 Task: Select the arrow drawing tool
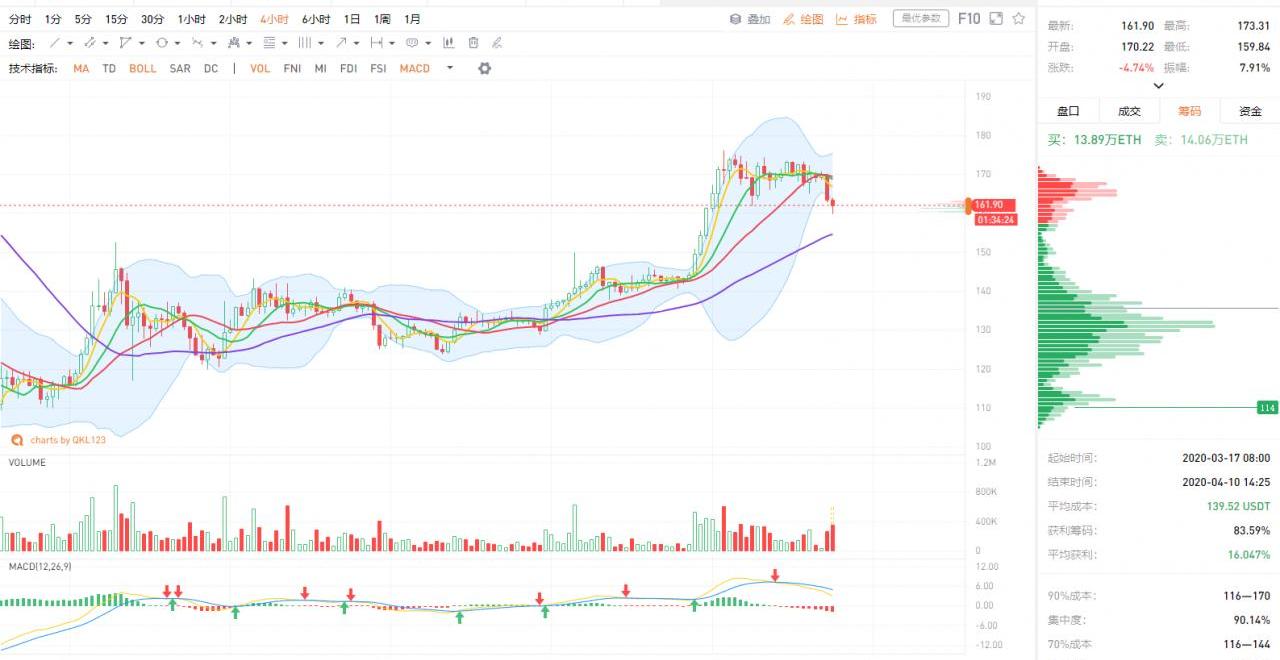click(x=341, y=43)
